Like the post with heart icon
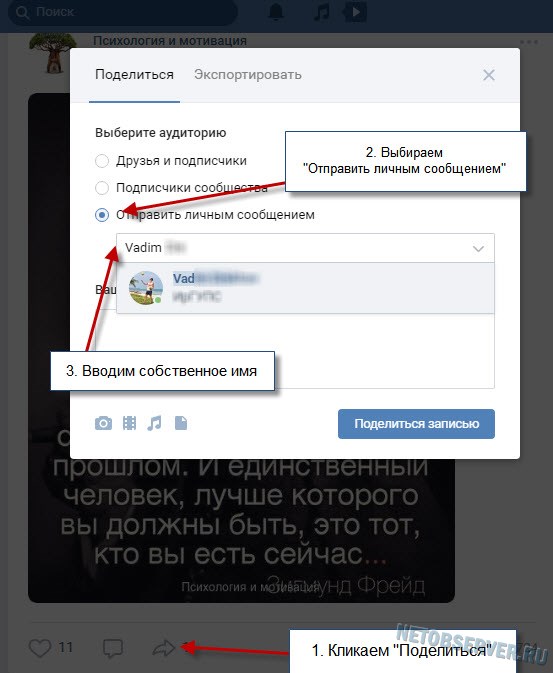This screenshot has width=553, height=673. pyautogui.click(x=40, y=648)
